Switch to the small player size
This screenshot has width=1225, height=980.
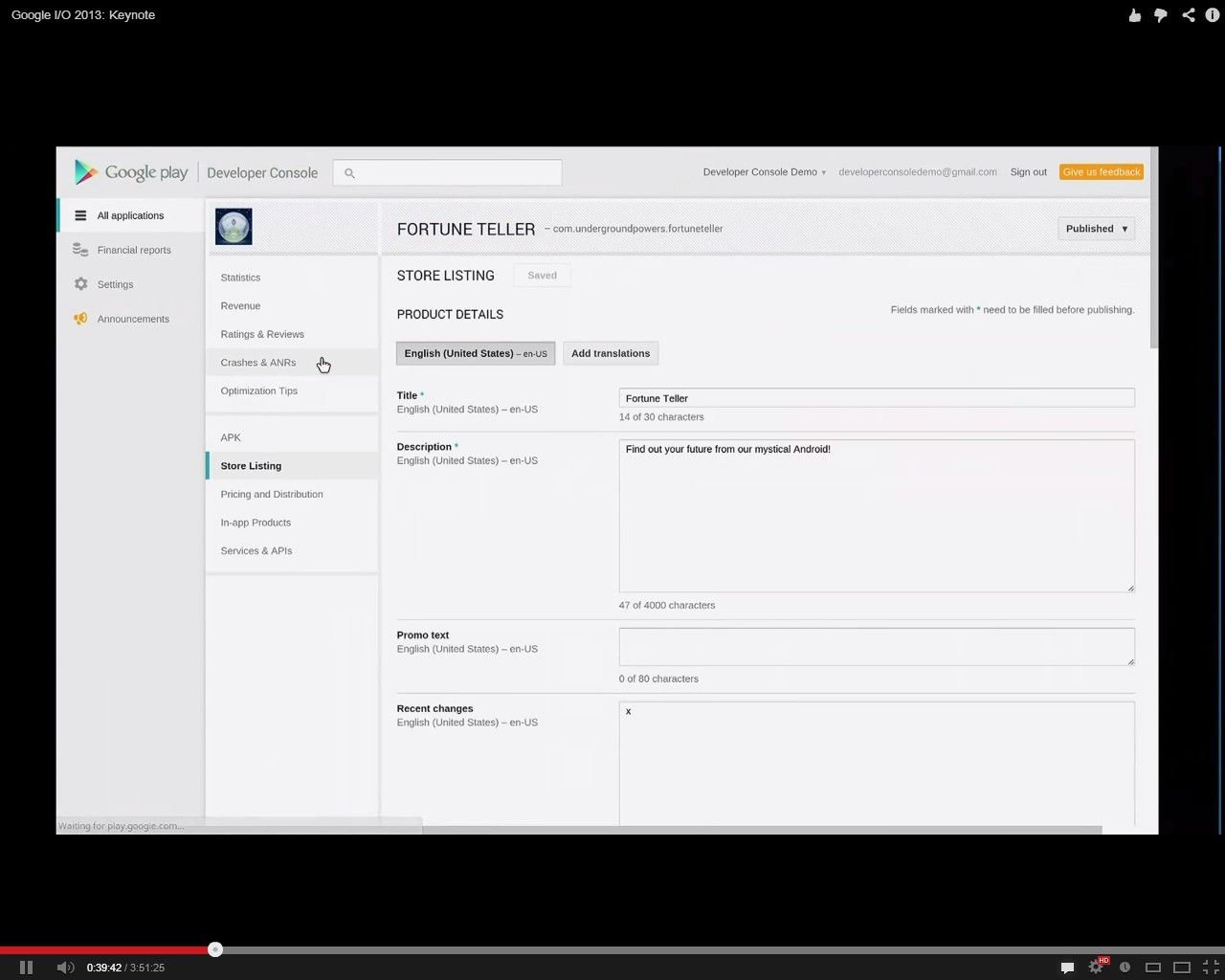click(1153, 968)
